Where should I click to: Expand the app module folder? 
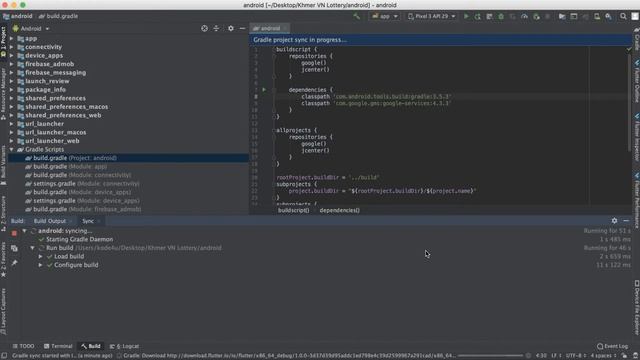(x=11, y=38)
